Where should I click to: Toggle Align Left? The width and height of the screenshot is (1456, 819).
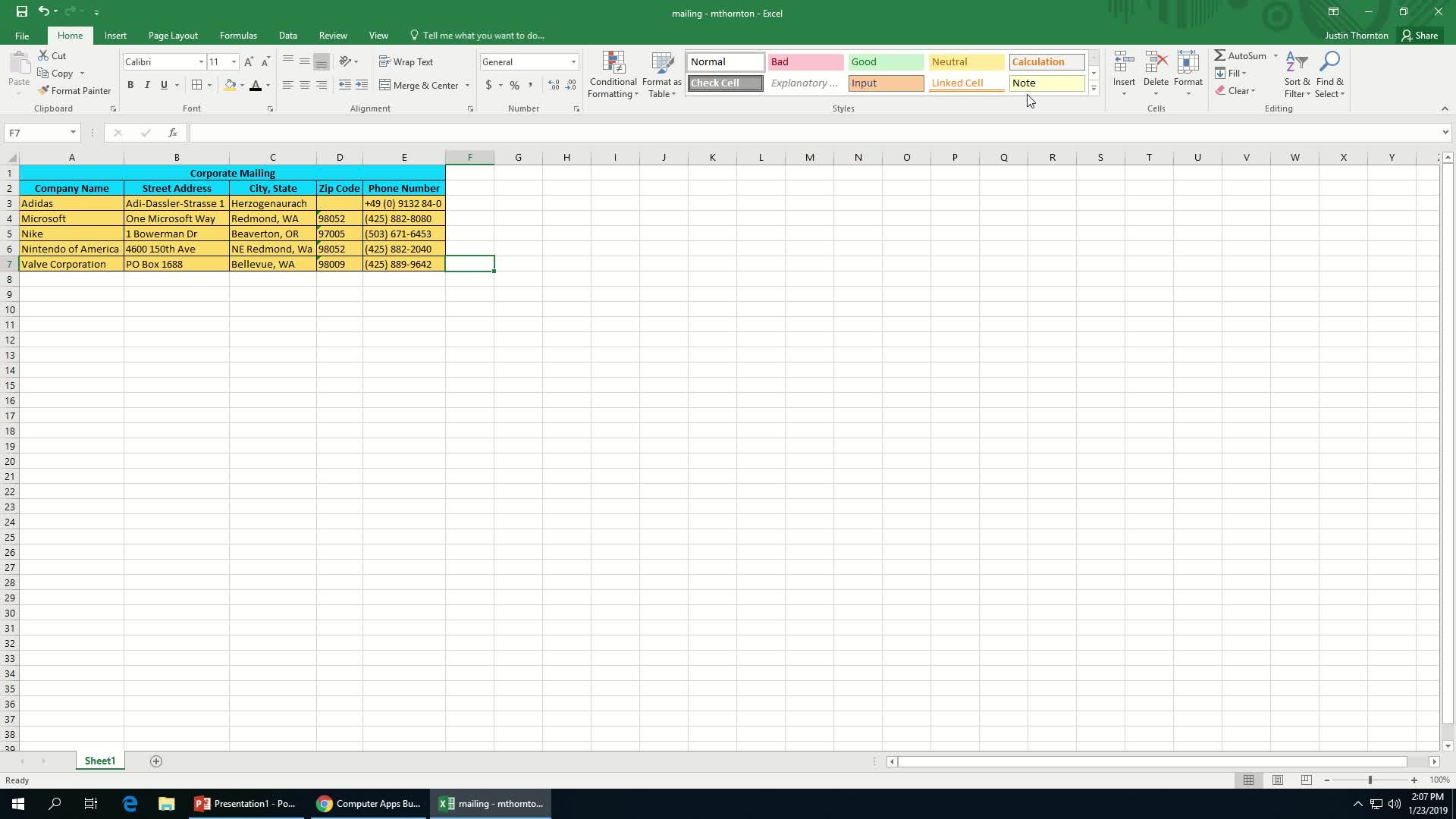coord(287,85)
